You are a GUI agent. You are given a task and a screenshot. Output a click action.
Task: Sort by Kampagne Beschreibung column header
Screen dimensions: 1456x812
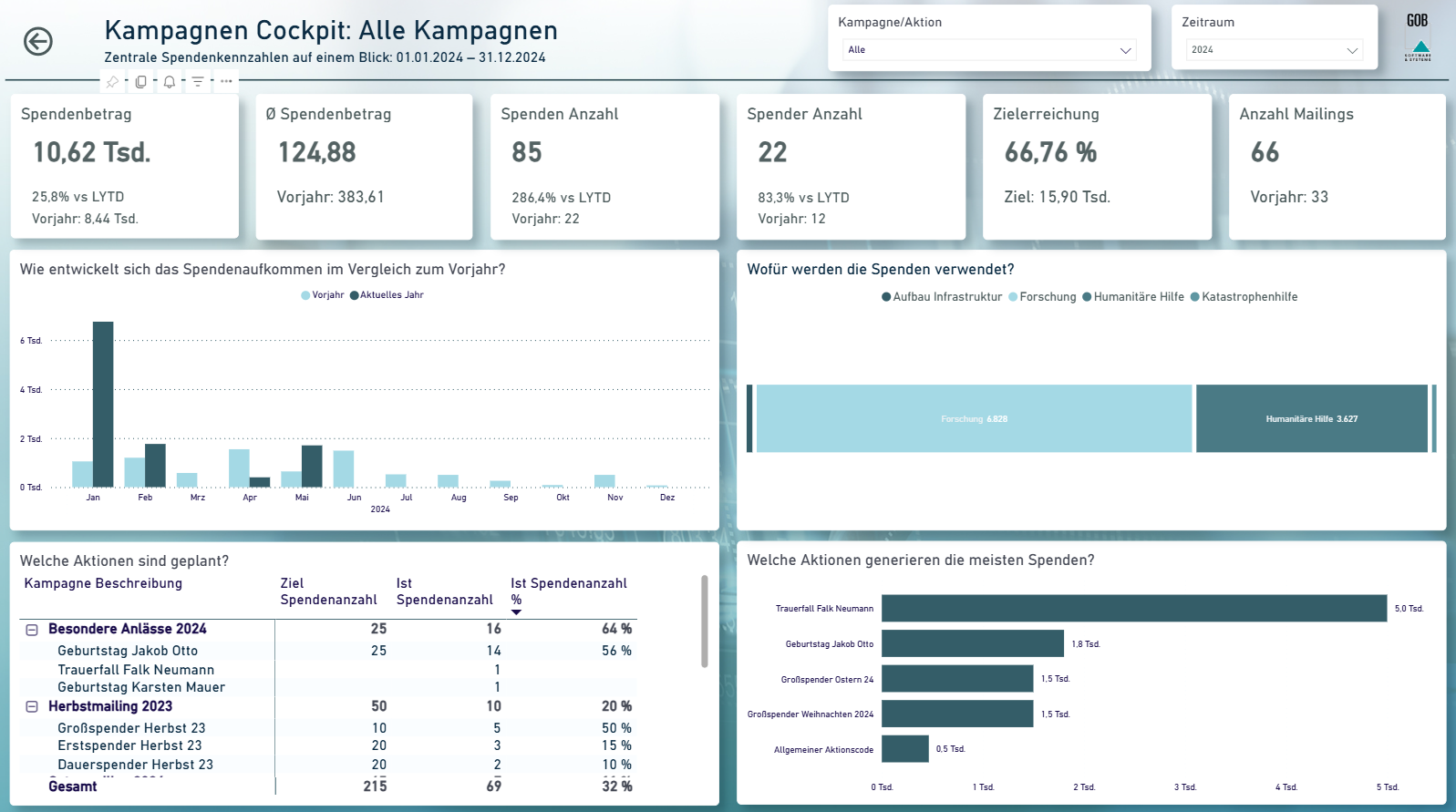pos(103,583)
